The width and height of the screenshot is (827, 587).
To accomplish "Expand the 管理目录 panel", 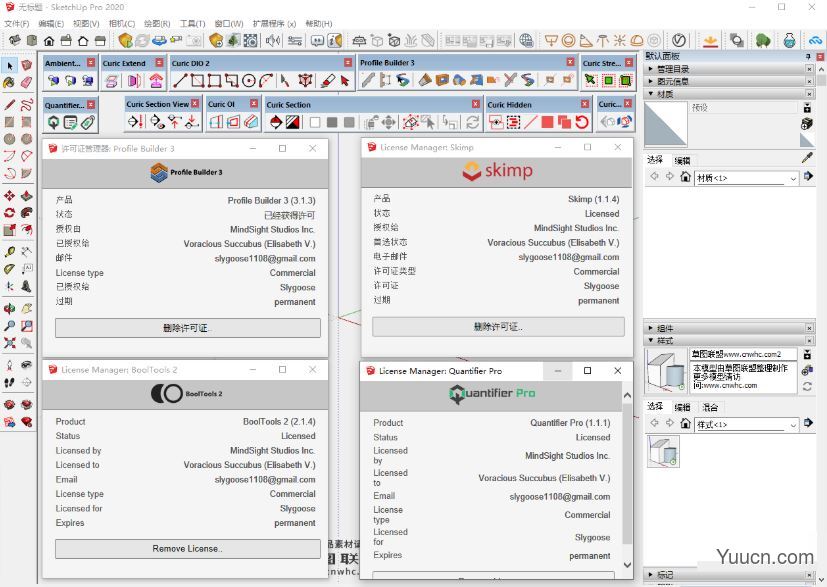I will [x=730, y=69].
